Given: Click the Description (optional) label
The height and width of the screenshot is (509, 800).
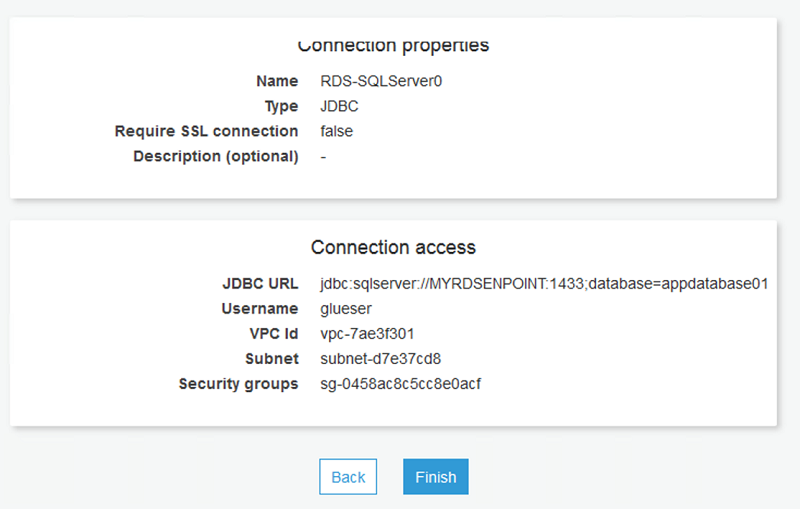Looking at the screenshot, I should [215, 156].
